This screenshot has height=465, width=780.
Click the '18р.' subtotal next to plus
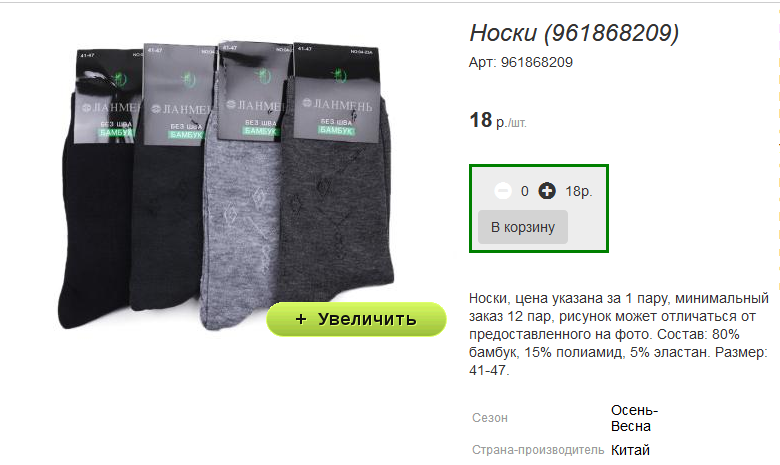pyautogui.click(x=579, y=191)
